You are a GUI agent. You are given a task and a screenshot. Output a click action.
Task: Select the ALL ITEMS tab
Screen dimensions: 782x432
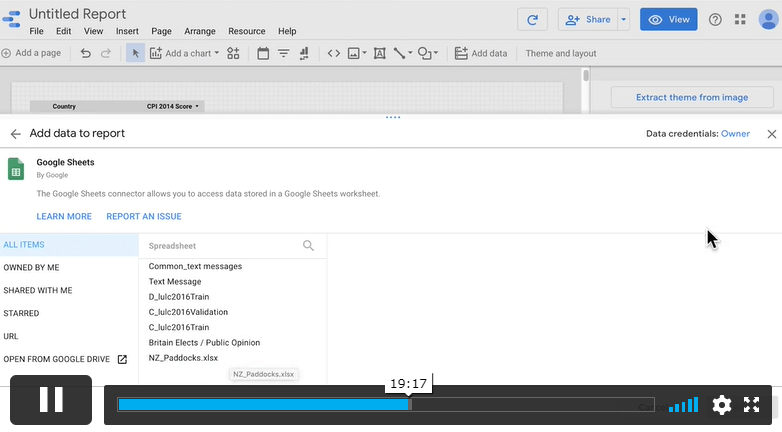coord(69,244)
